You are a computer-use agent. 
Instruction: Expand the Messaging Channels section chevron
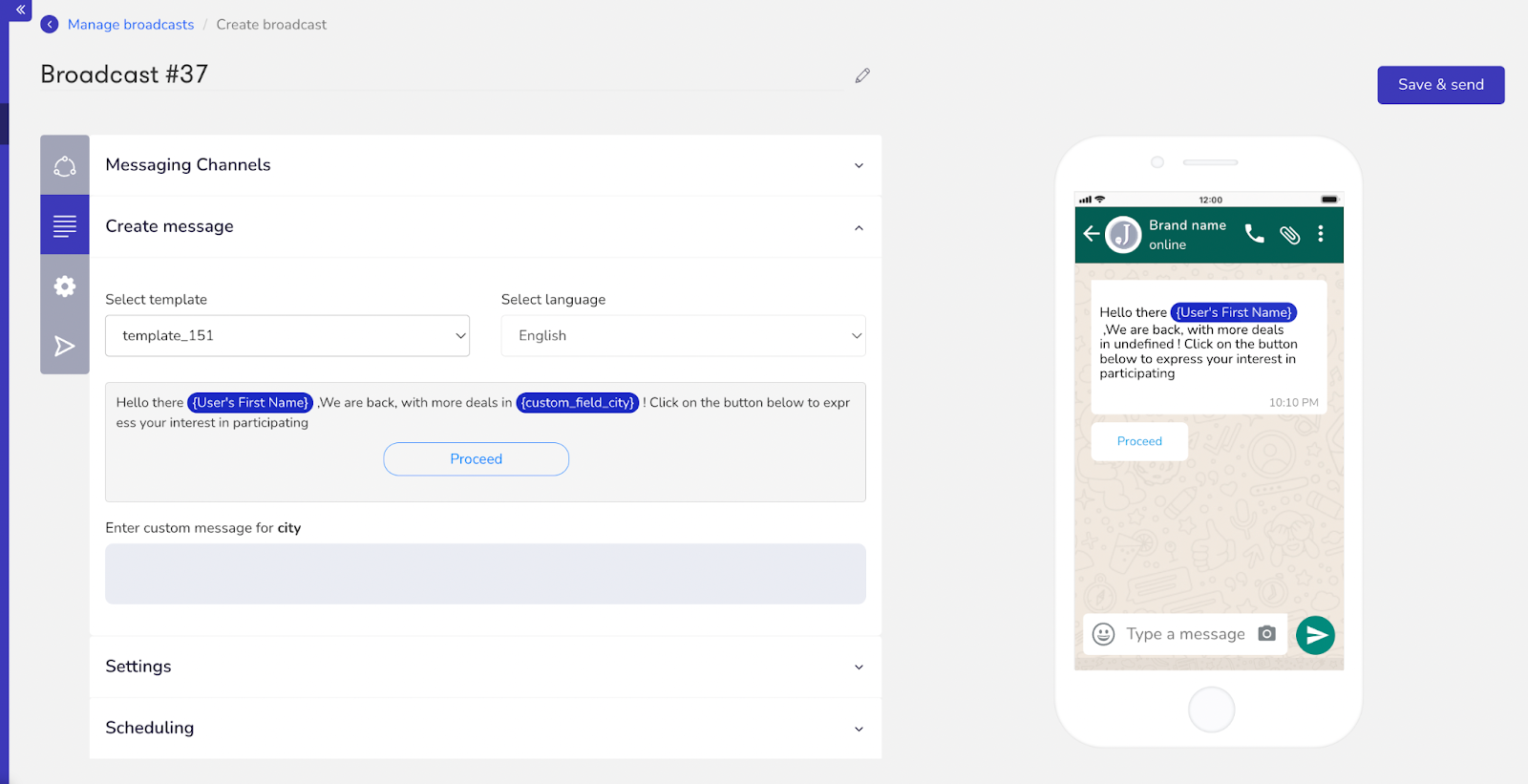click(x=859, y=165)
